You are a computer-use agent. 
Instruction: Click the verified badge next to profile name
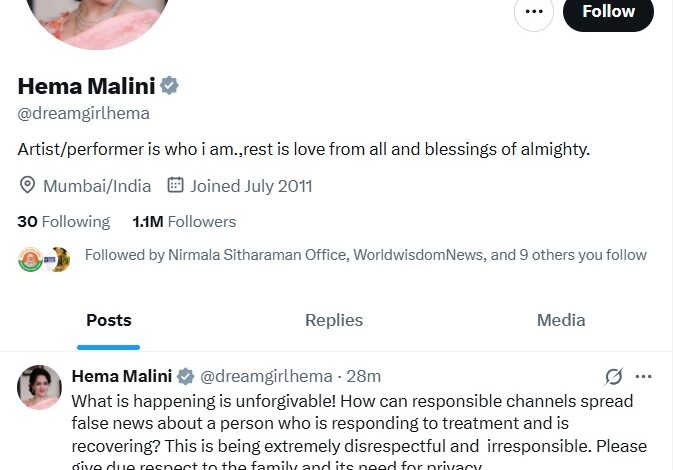coord(169,86)
